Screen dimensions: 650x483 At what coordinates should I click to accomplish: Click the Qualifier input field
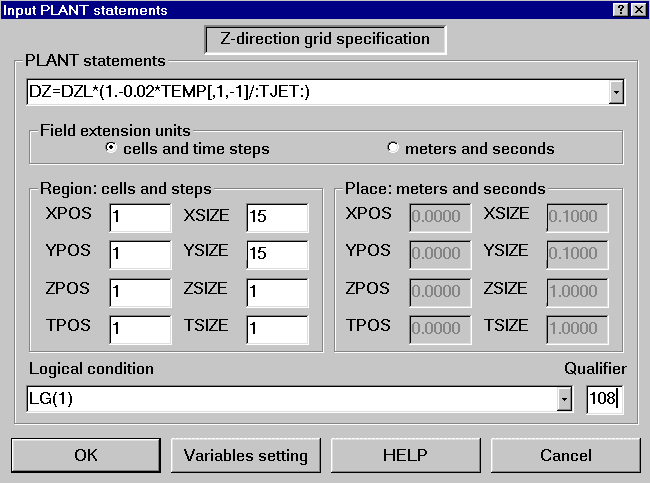coord(605,400)
